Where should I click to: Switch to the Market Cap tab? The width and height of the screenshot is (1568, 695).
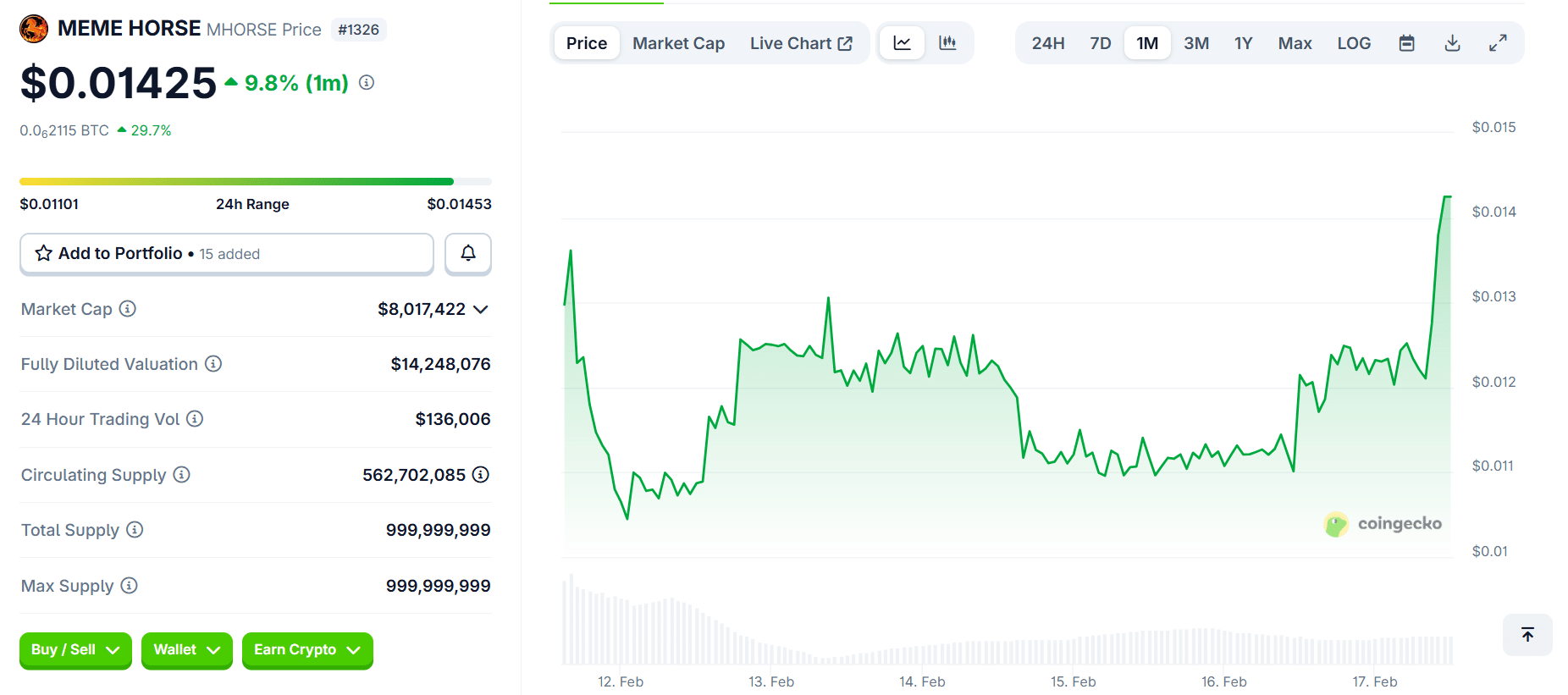coord(678,43)
